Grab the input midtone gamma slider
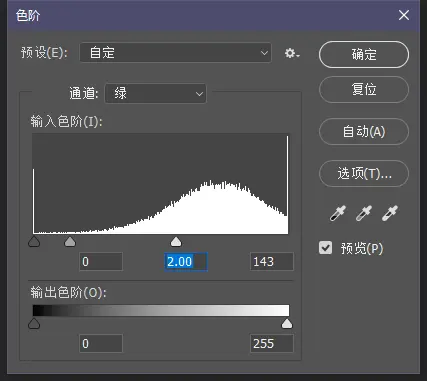This screenshot has width=427, height=381. (70, 242)
